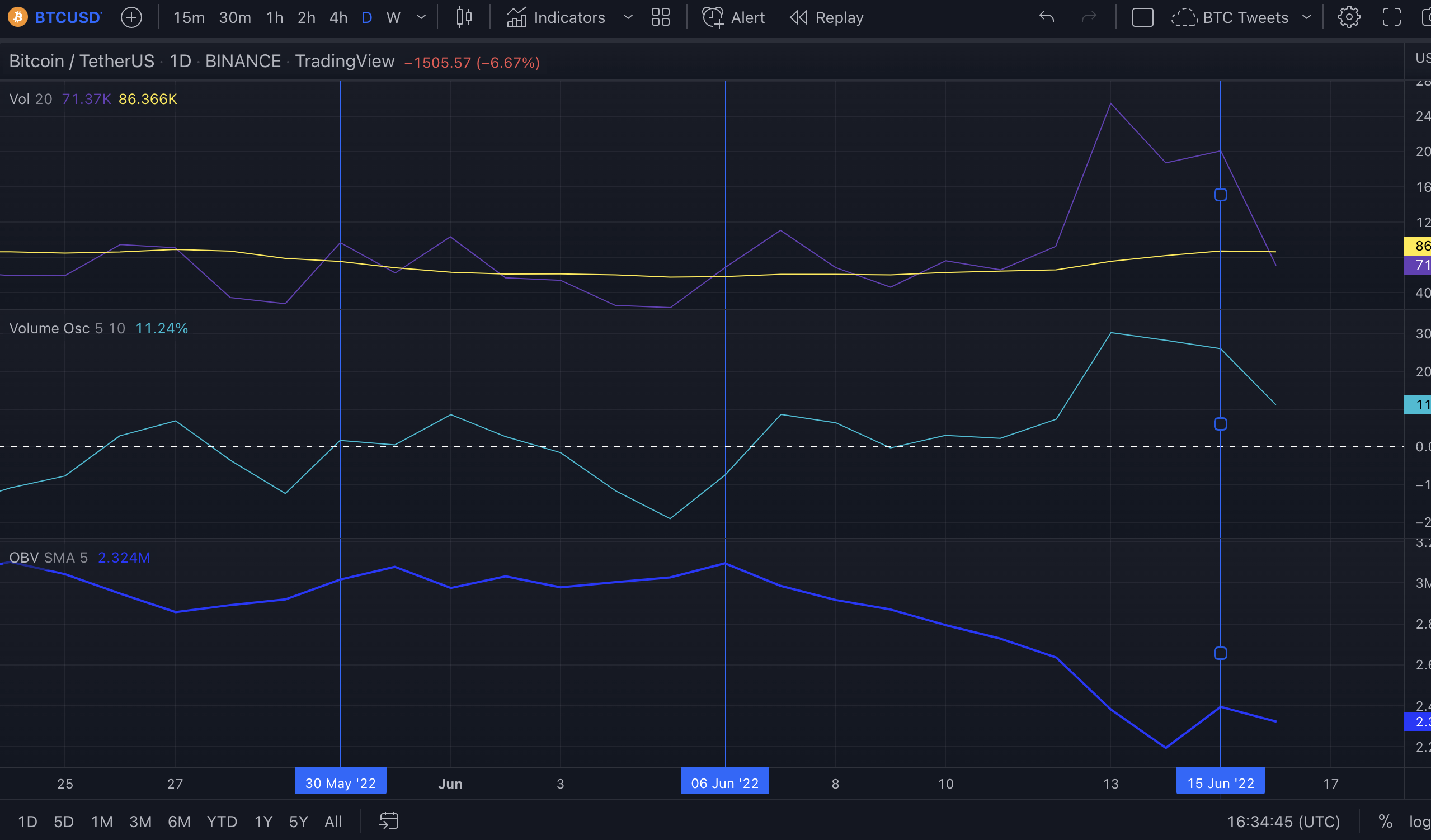This screenshot has height=840, width=1431.
Task: Toggle percent scale mode
Action: [1386, 822]
